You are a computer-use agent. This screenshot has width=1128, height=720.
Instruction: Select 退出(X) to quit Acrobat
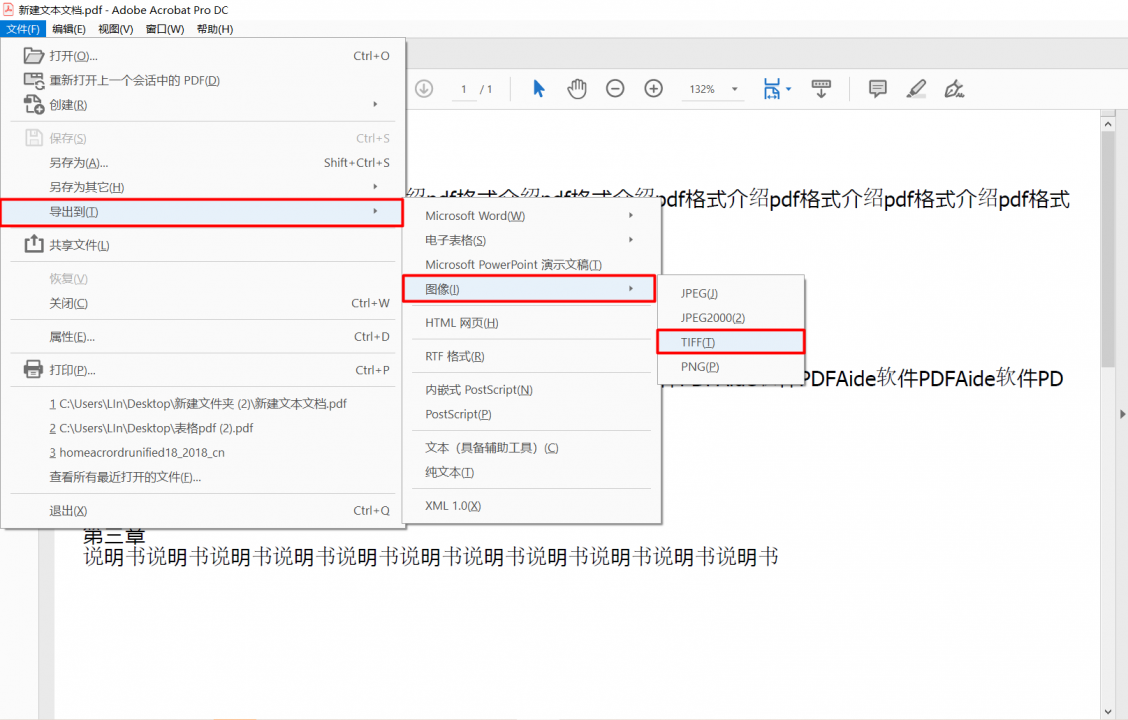pos(204,511)
